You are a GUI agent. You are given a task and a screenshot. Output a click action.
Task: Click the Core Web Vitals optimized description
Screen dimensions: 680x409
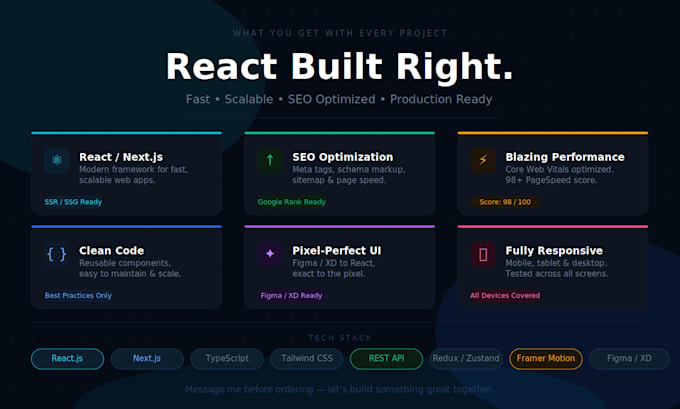(560, 175)
